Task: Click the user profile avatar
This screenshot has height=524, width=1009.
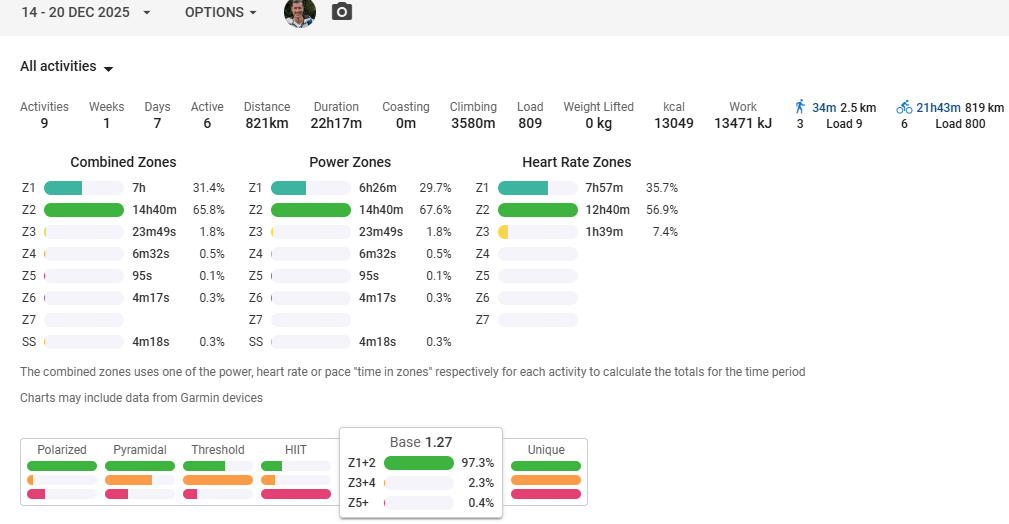Action: pos(300,12)
